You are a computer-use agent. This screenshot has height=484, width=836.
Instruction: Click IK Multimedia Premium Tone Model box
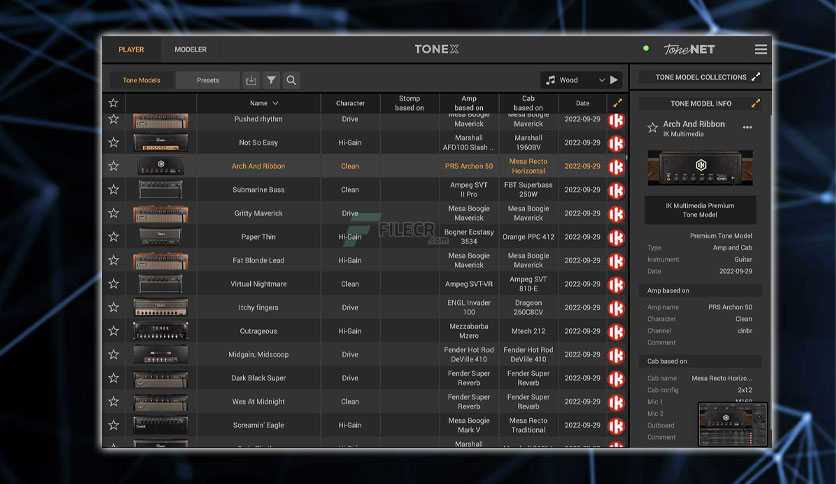[700, 210]
